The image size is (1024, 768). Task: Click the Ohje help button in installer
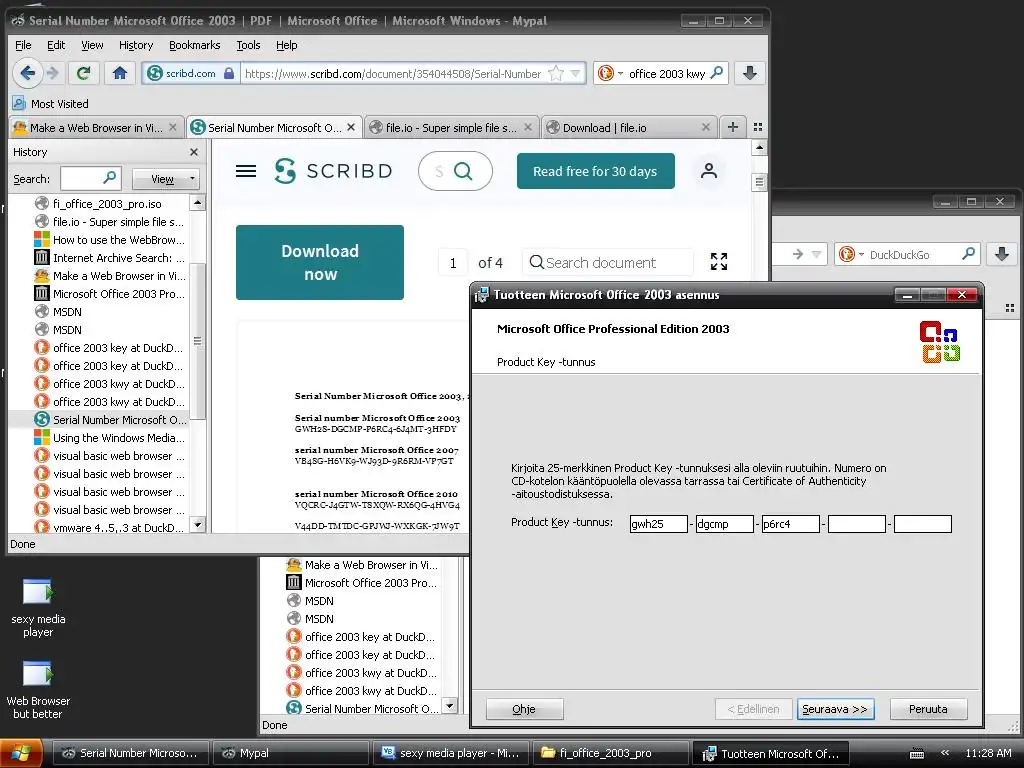coord(524,709)
